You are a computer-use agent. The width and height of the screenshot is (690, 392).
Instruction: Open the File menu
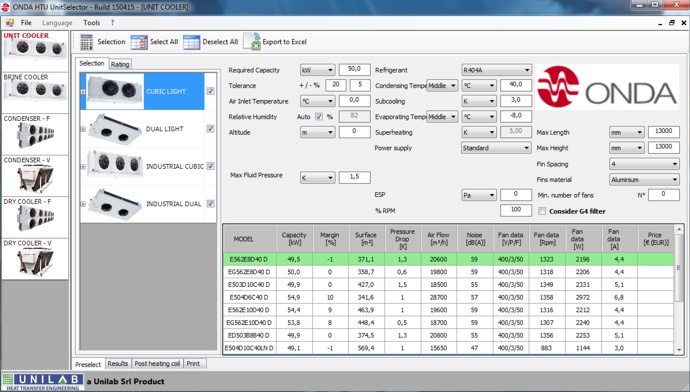tap(26, 23)
